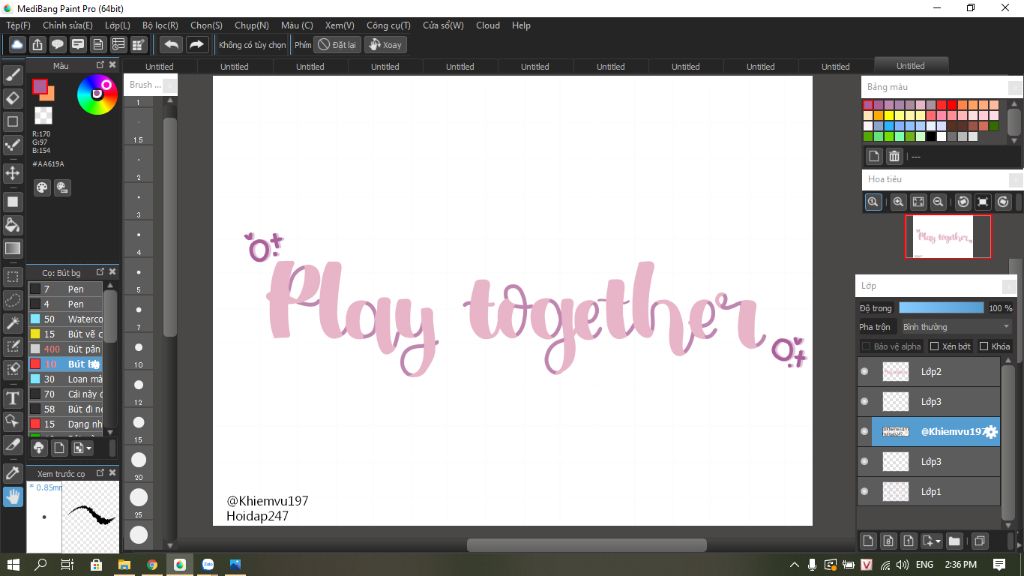Enable the Bảo vệ alpha checkbox

coord(866,346)
